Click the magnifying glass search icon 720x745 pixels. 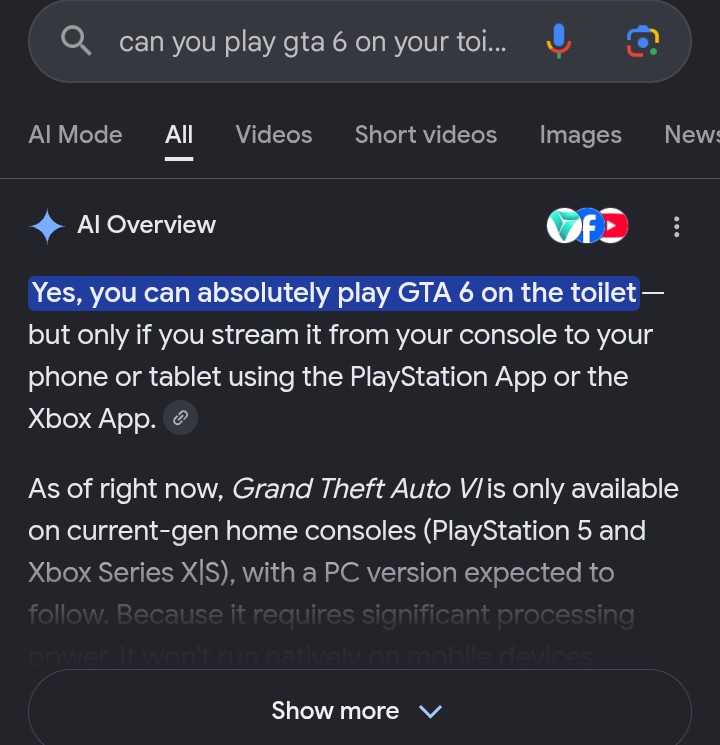76,41
